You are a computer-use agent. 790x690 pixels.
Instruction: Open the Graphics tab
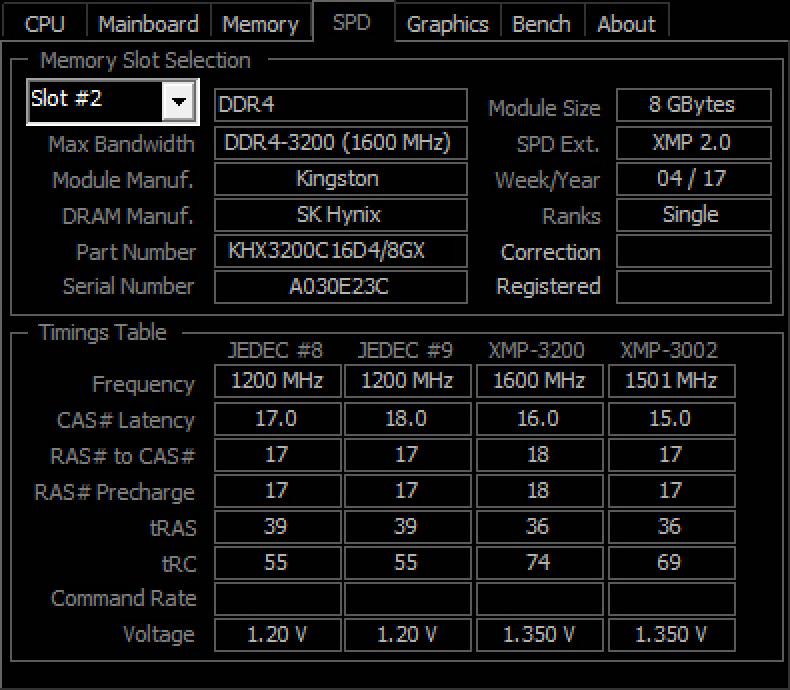[x=447, y=24]
